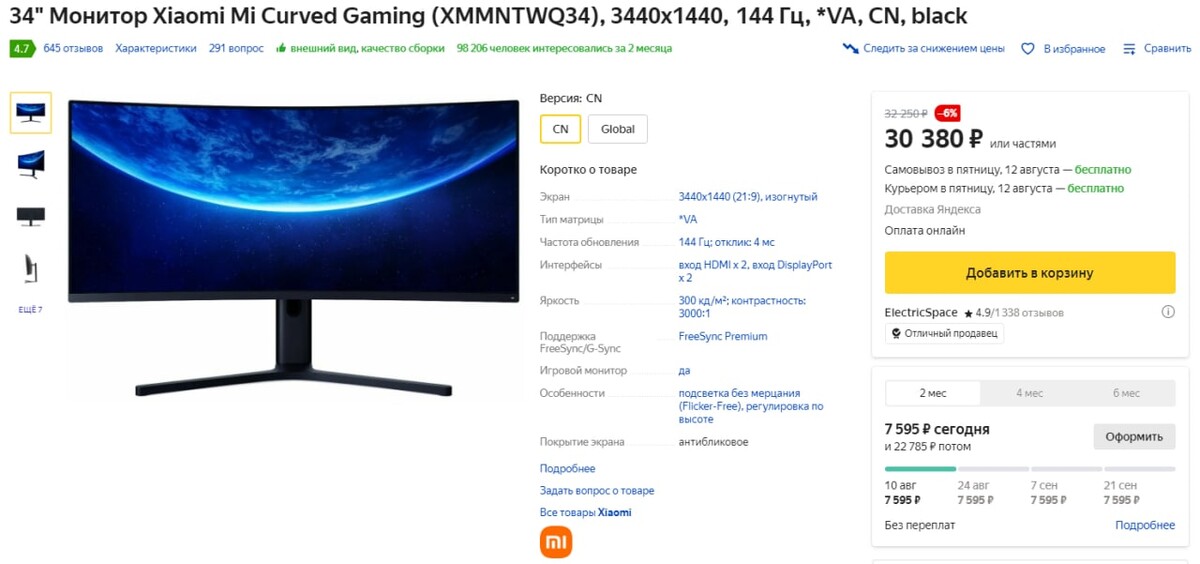Image resolution: width=1200 pixels, height=564 pixels.
Task: Switch to the 6 мес installment tab
Action: tap(1126, 393)
